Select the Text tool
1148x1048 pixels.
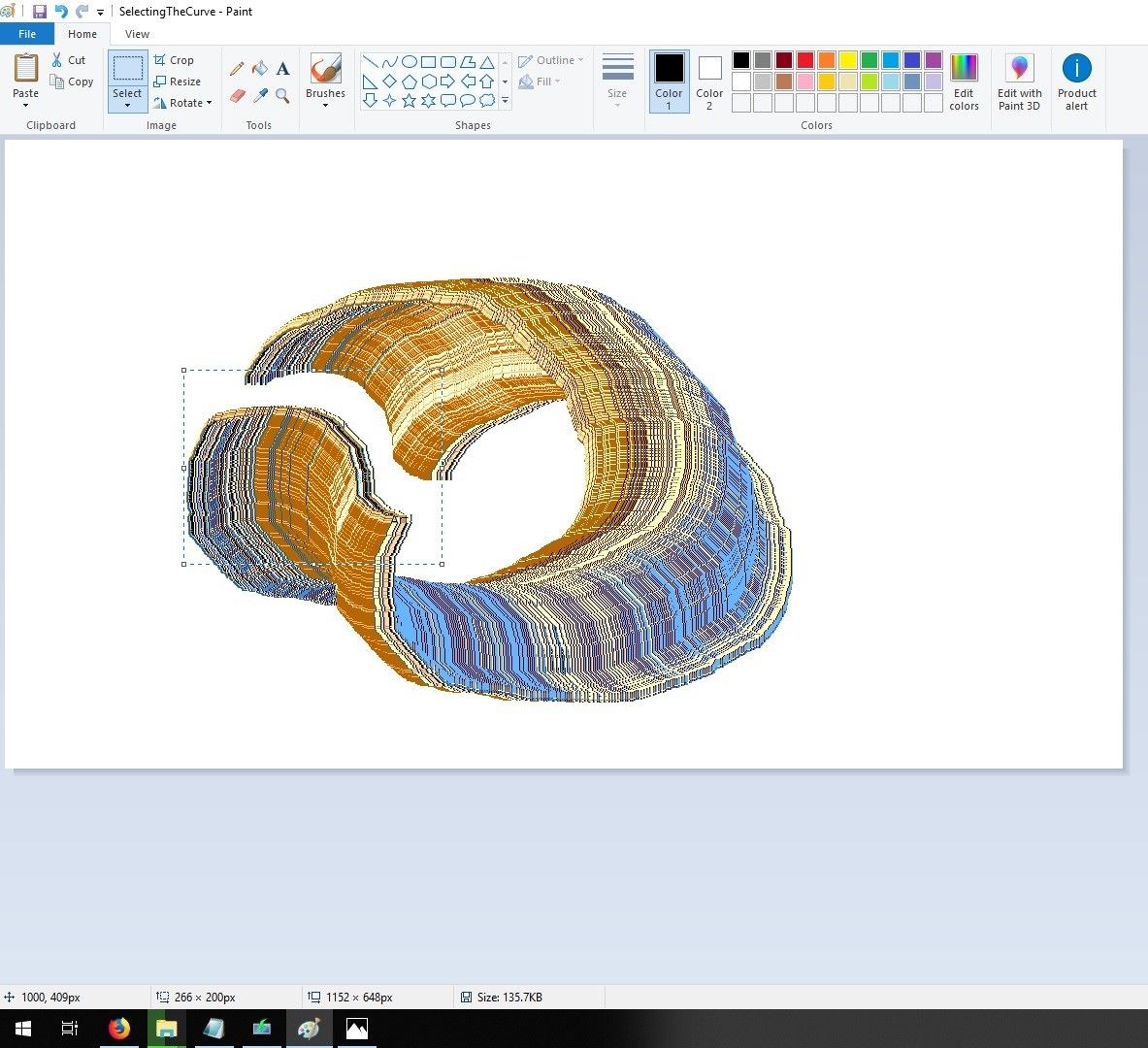[x=281, y=69]
